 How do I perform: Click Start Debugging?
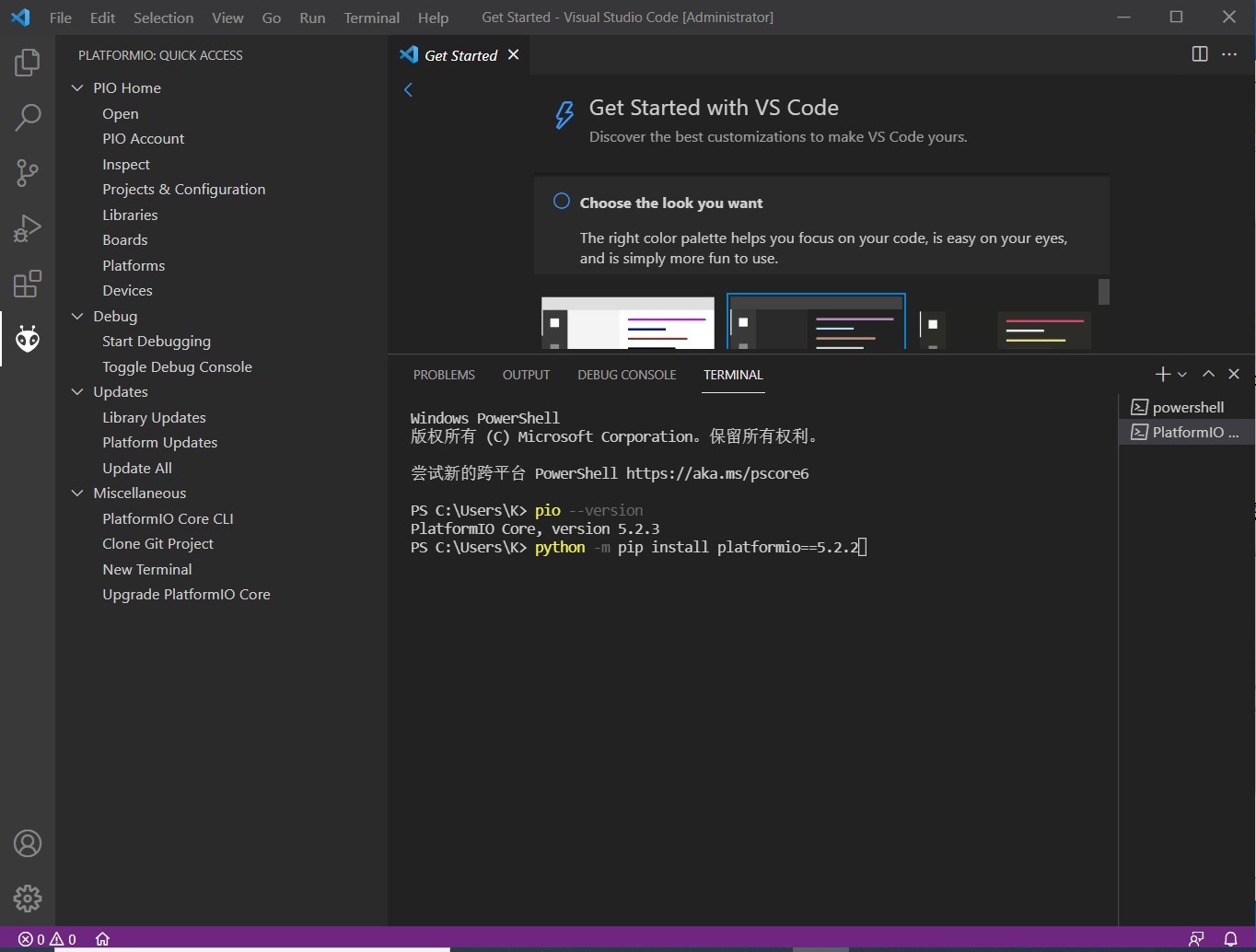(x=157, y=341)
